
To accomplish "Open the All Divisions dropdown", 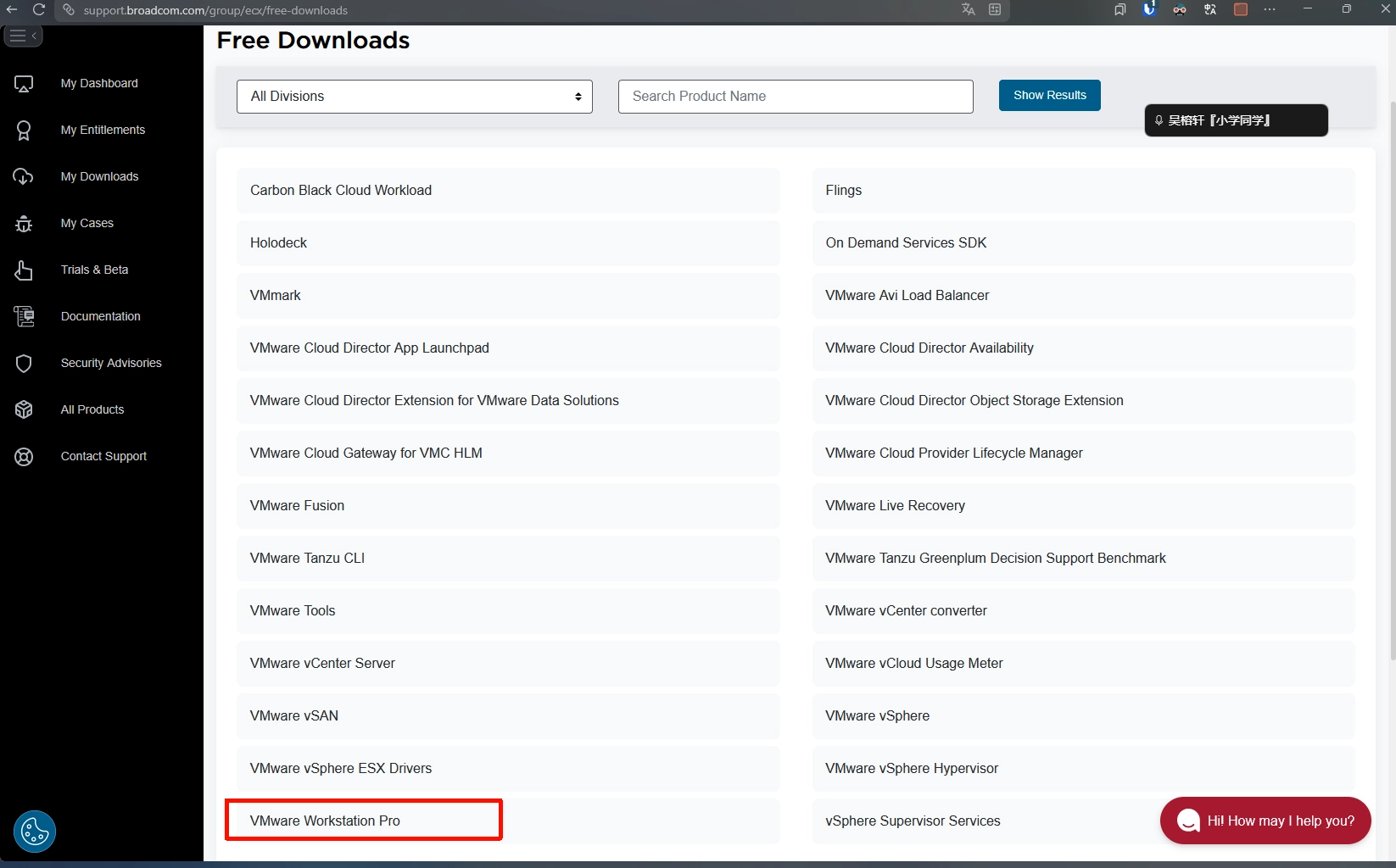I will tap(414, 97).
